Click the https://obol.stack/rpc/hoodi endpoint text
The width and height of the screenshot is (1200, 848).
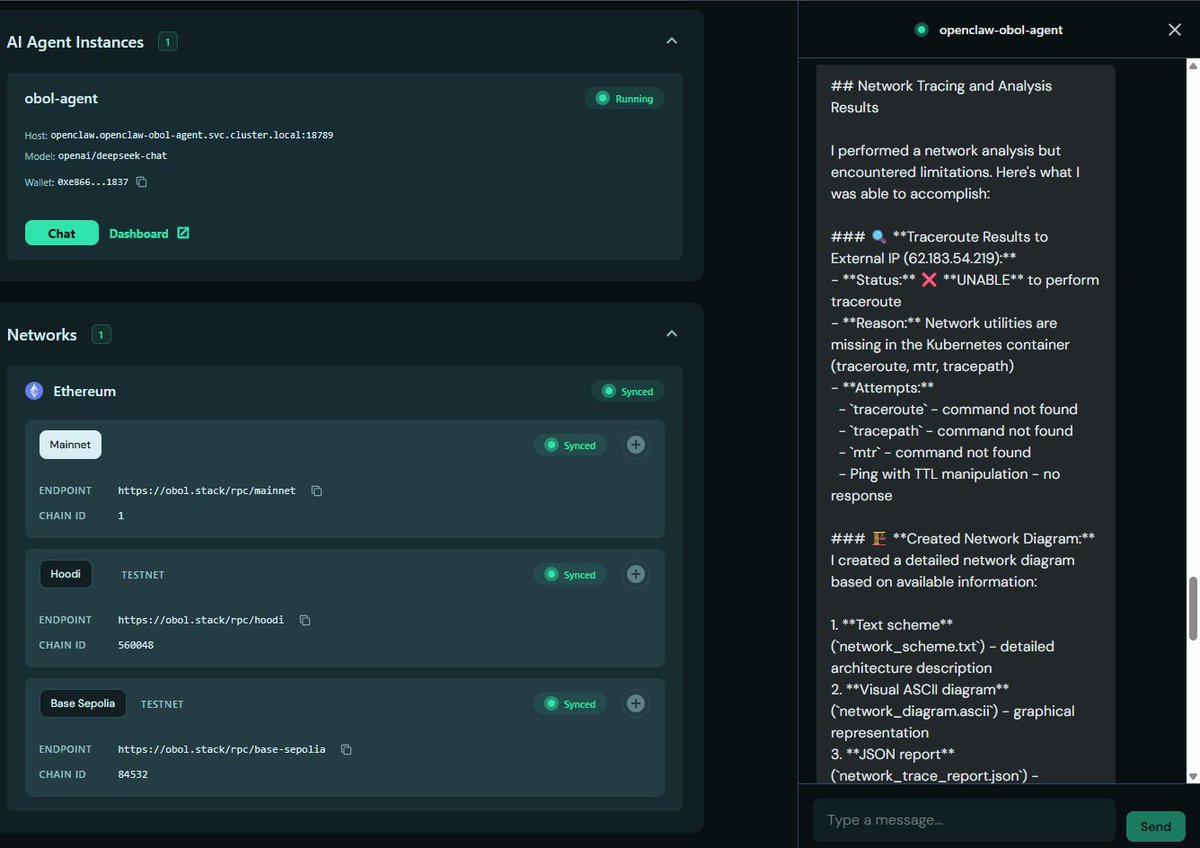tap(201, 620)
